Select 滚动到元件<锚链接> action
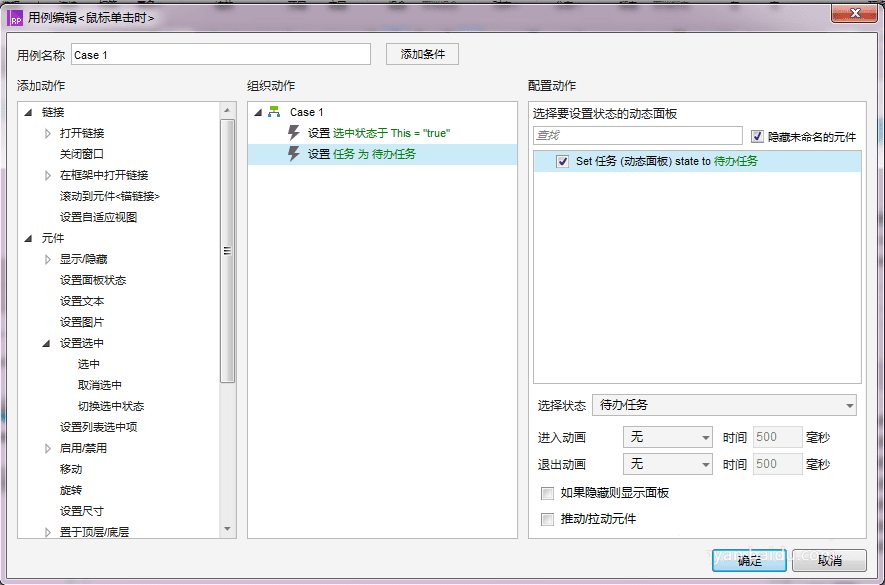885x585 pixels. click(110, 197)
